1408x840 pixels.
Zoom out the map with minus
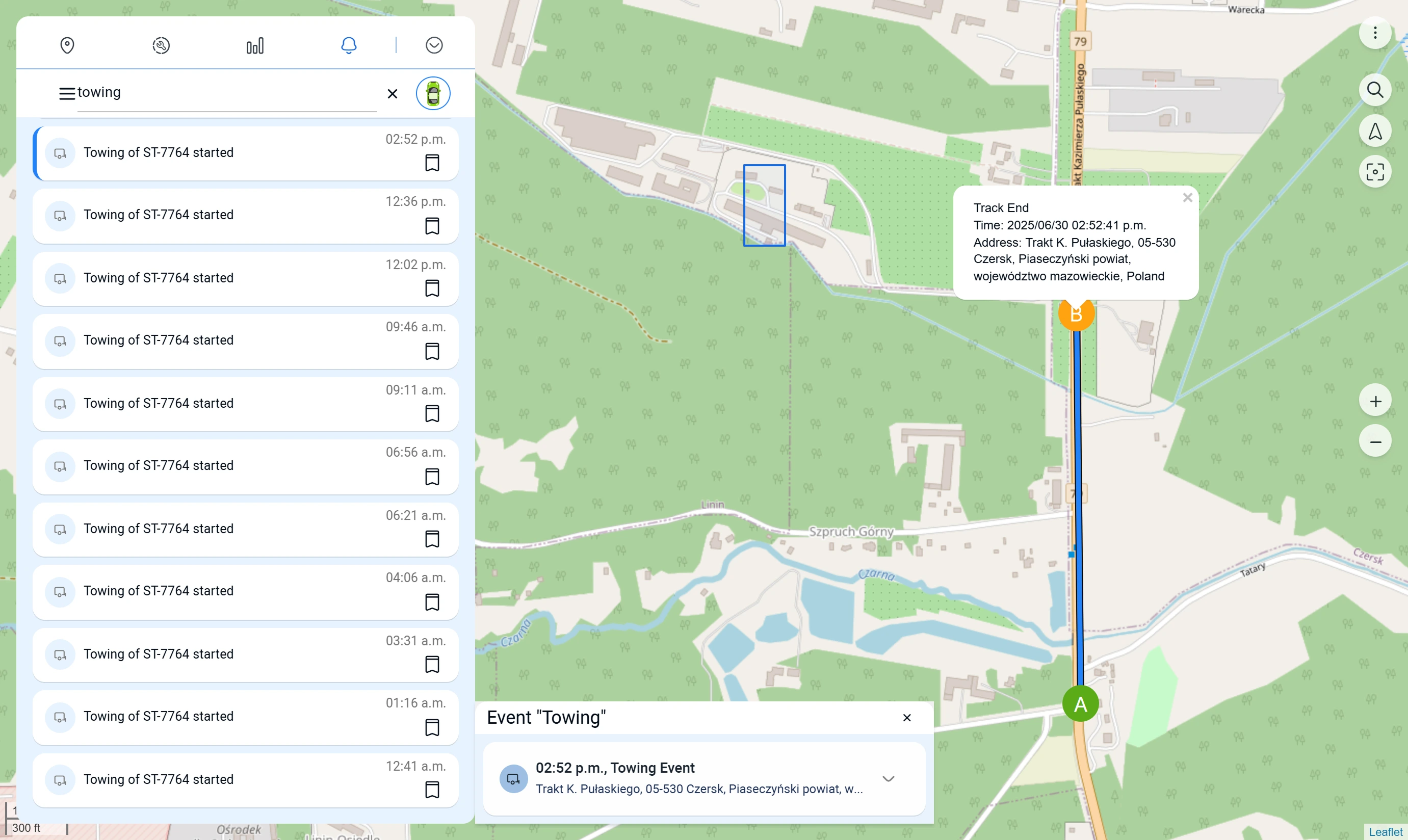pyautogui.click(x=1374, y=441)
